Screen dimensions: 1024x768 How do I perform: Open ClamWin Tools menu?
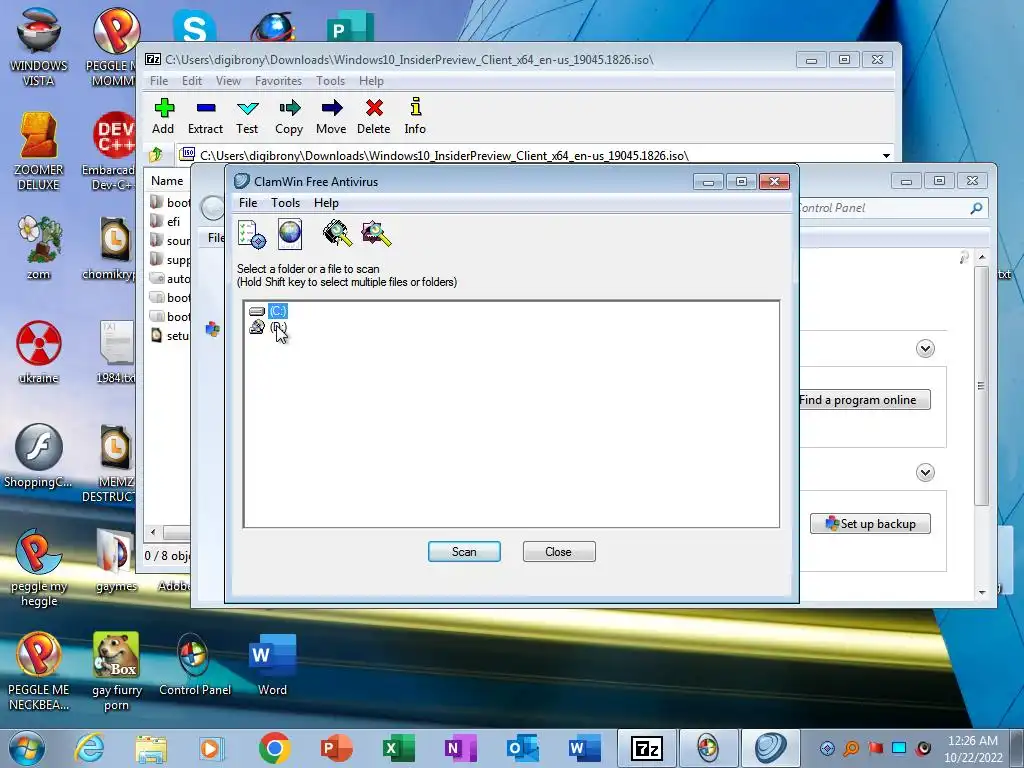point(285,203)
